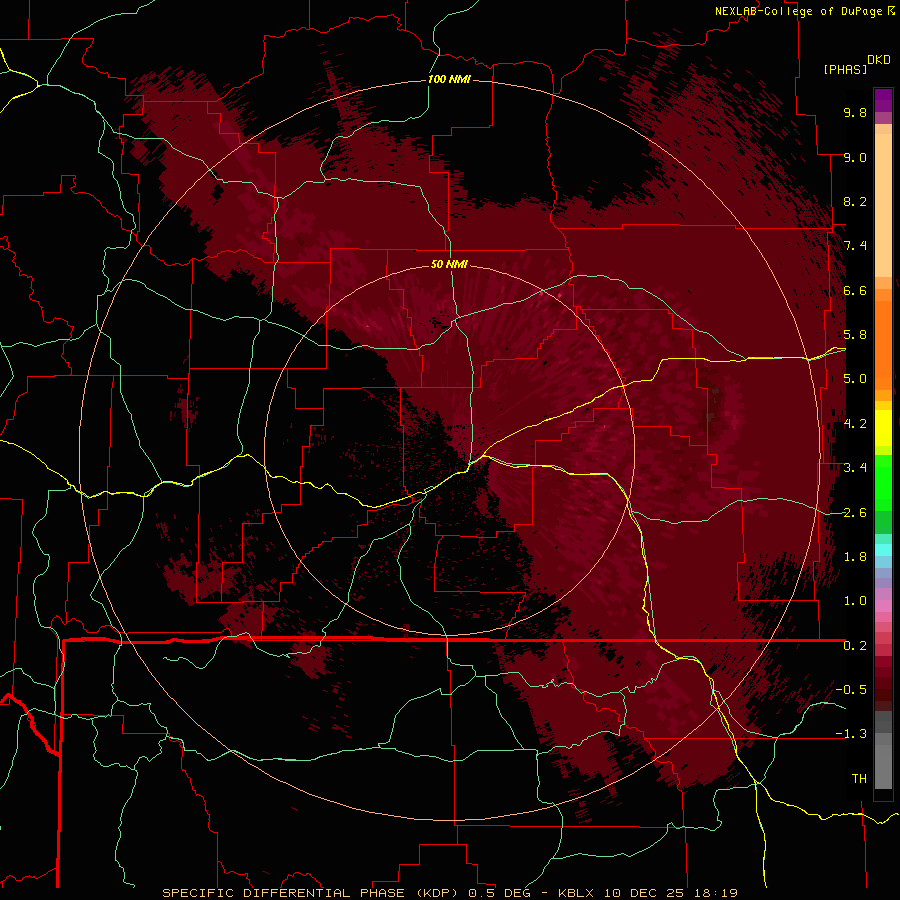Click the 4.2 value on the legend

[855, 424]
